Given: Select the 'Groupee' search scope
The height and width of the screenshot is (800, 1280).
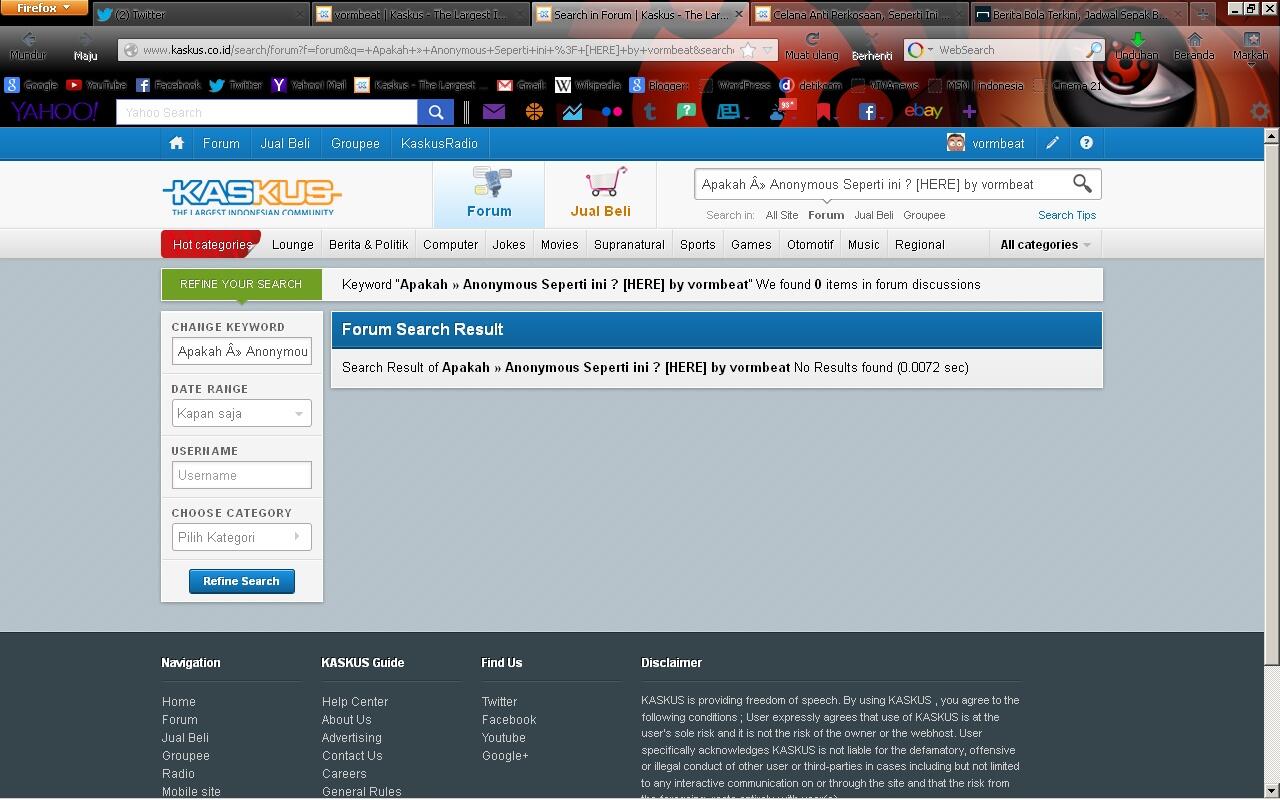Looking at the screenshot, I should [924, 215].
